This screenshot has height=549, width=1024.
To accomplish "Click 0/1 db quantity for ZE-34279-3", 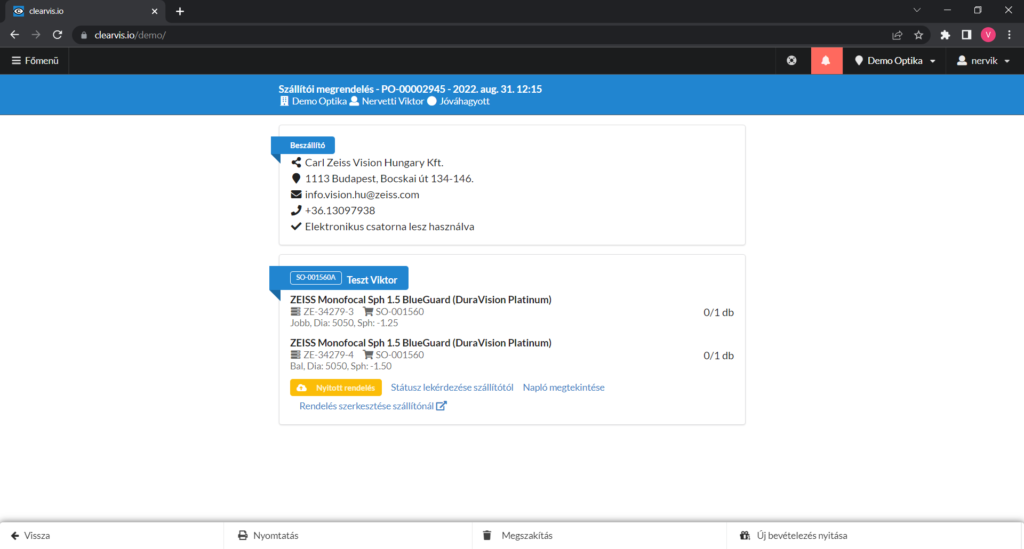I will click(718, 312).
